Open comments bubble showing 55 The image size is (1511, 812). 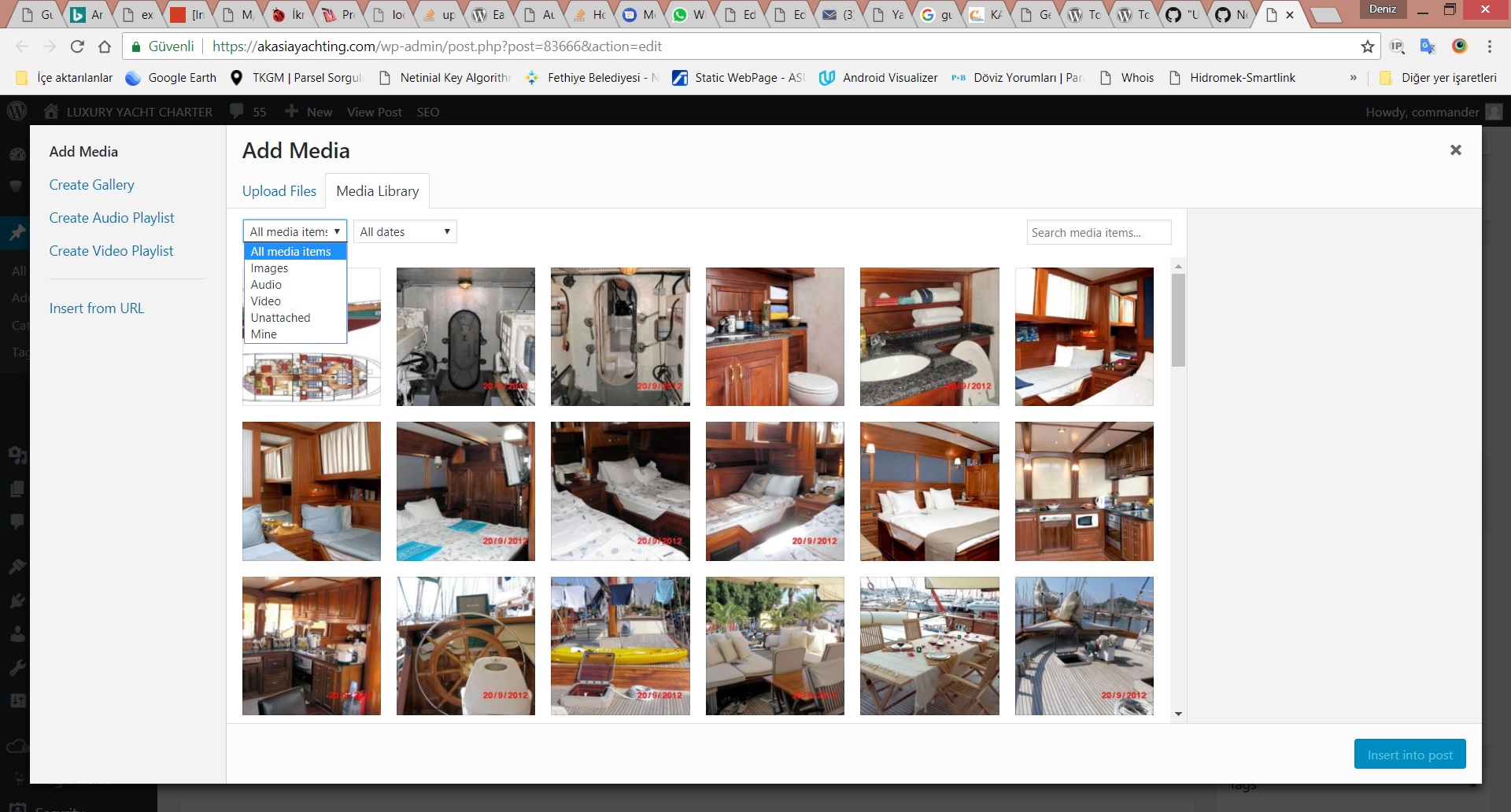248,112
